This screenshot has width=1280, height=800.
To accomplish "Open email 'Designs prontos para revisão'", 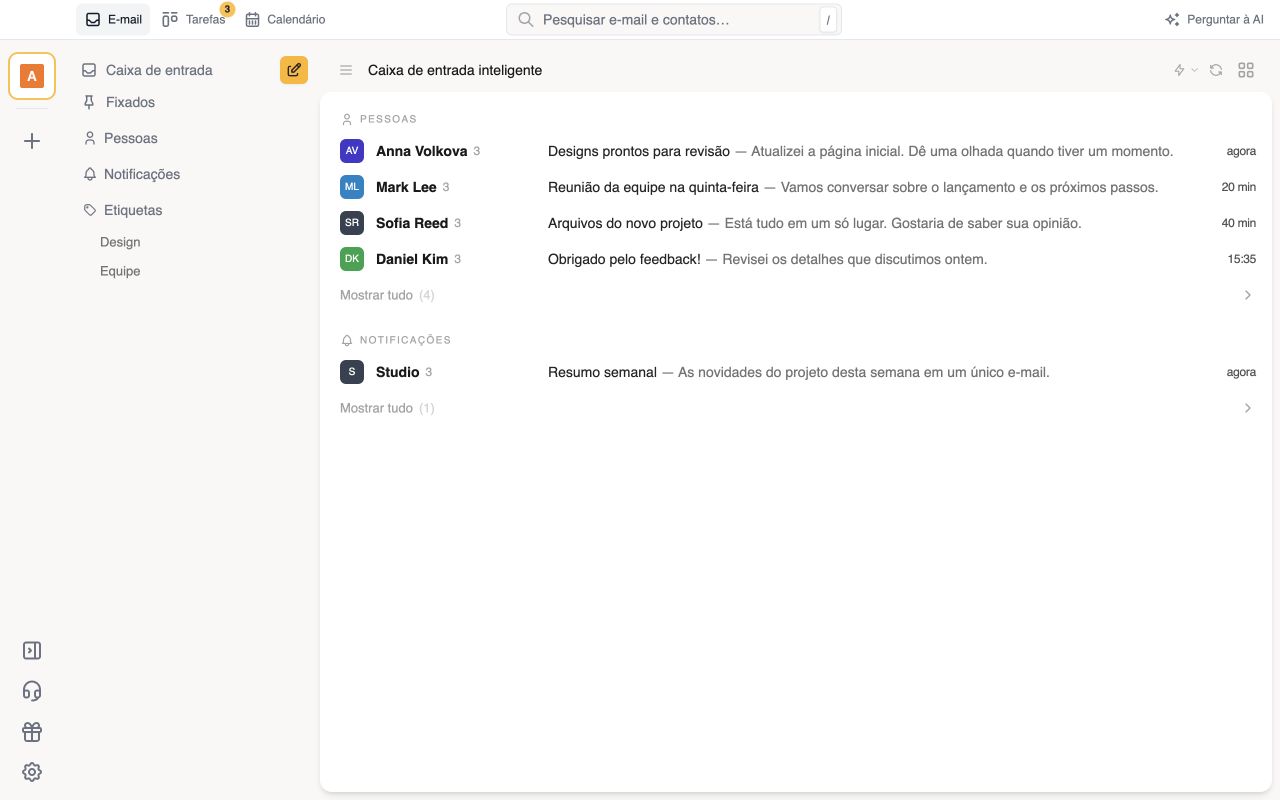I will pos(798,151).
